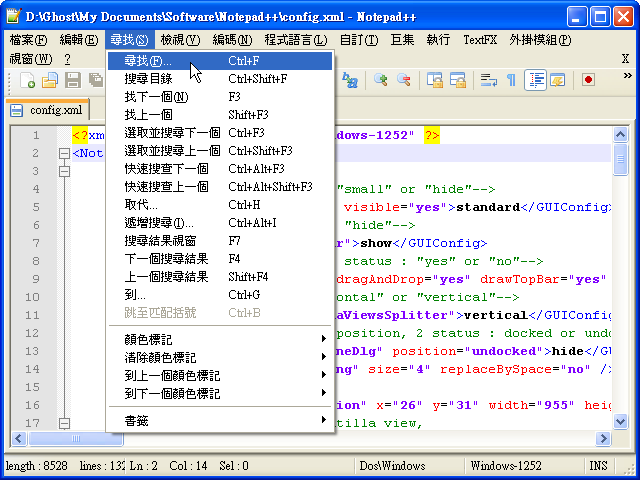Collapse the fold marker on line 3
Image resolution: width=640 pixels, height=480 pixels.
[x=64, y=171]
